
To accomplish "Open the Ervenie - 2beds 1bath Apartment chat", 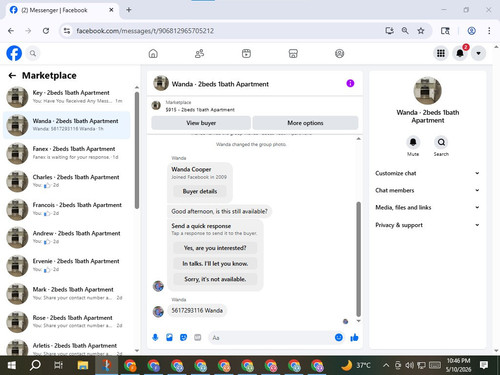I will (x=67, y=265).
